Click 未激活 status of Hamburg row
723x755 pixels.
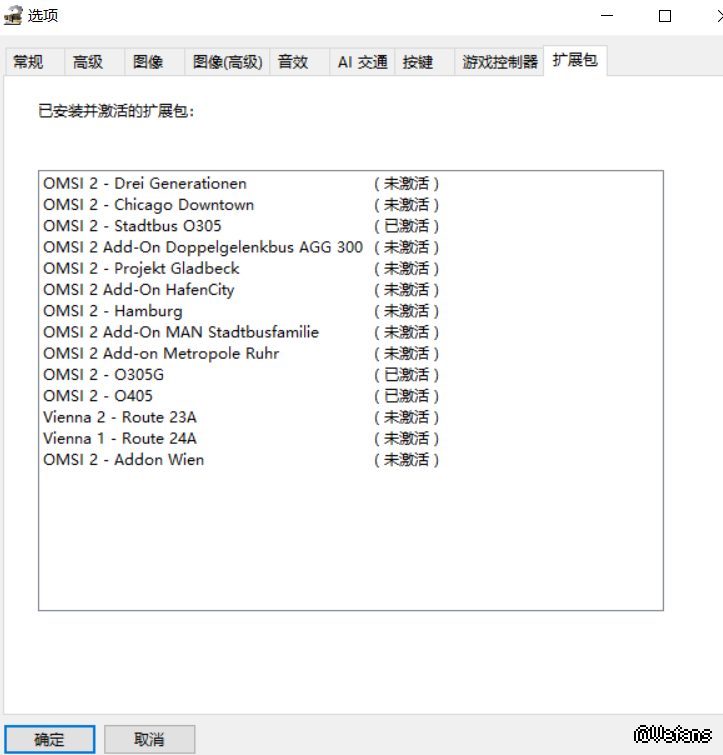(x=406, y=311)
